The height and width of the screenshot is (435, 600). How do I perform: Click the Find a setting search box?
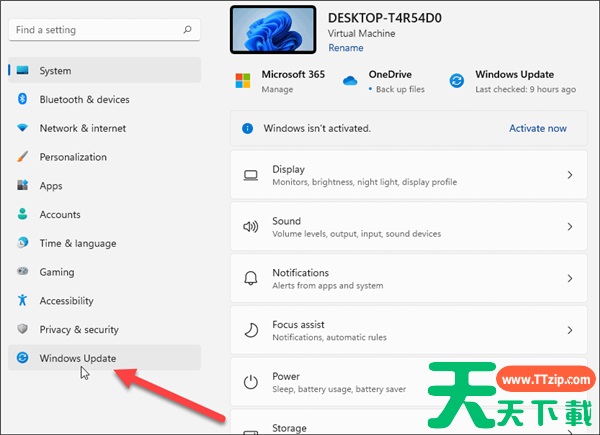104,29
